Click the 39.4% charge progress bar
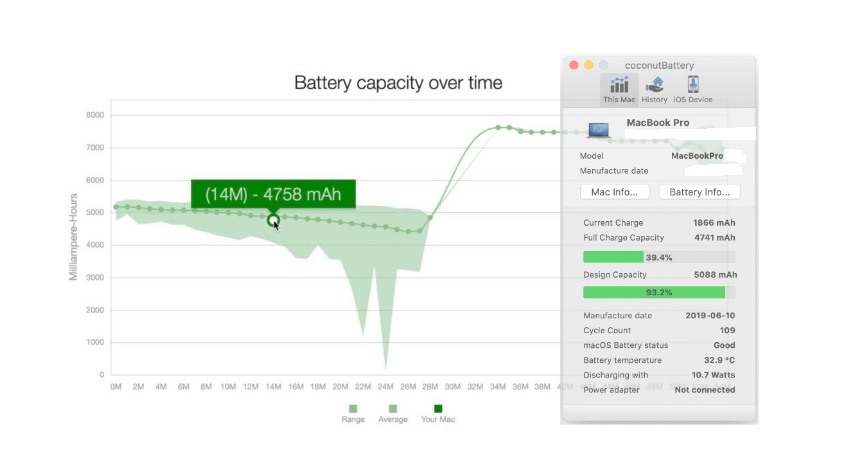The image size is (856, 453). pyautogui.click(x=659, y=257)
